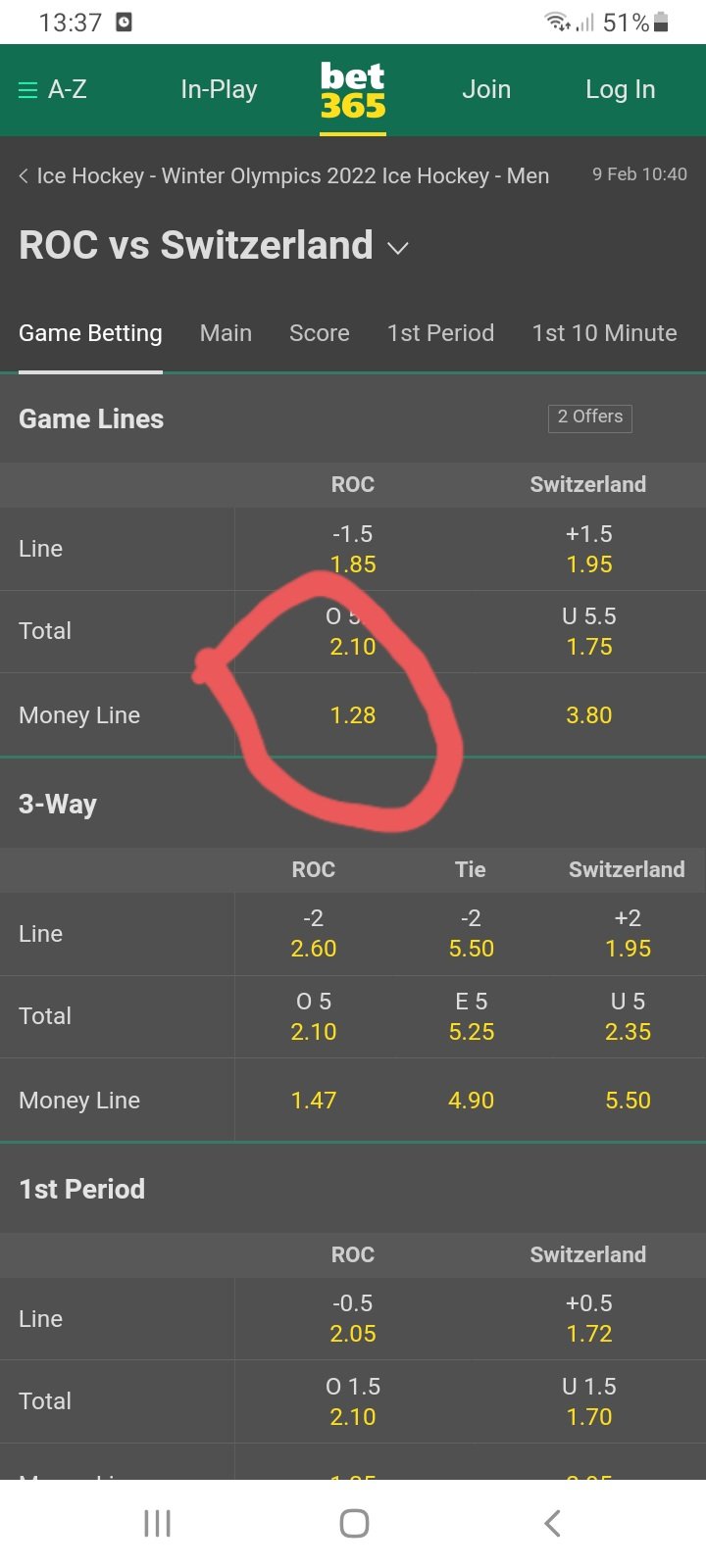Image resolution: width=706 pixels, height=1568 pixels.
Task: Switch to the Main tab
Action: [226, 333]
